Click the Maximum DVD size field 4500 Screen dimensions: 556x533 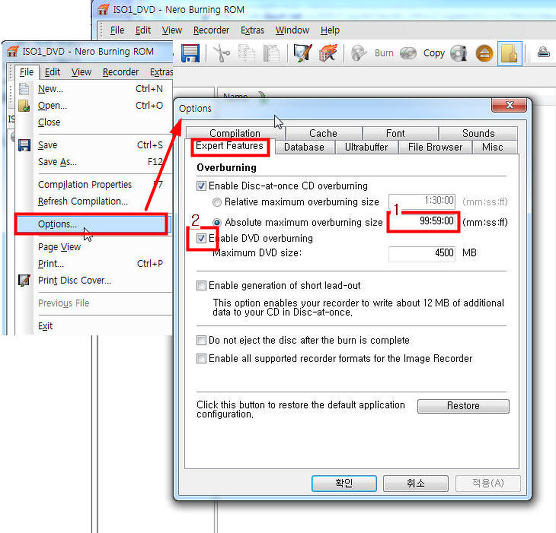[422, 253]
